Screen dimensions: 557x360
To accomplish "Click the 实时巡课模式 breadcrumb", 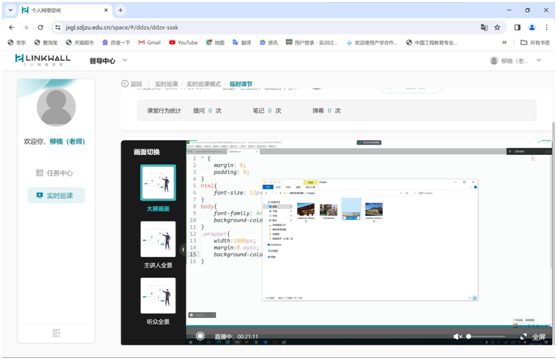I will (x=204, y=84).
